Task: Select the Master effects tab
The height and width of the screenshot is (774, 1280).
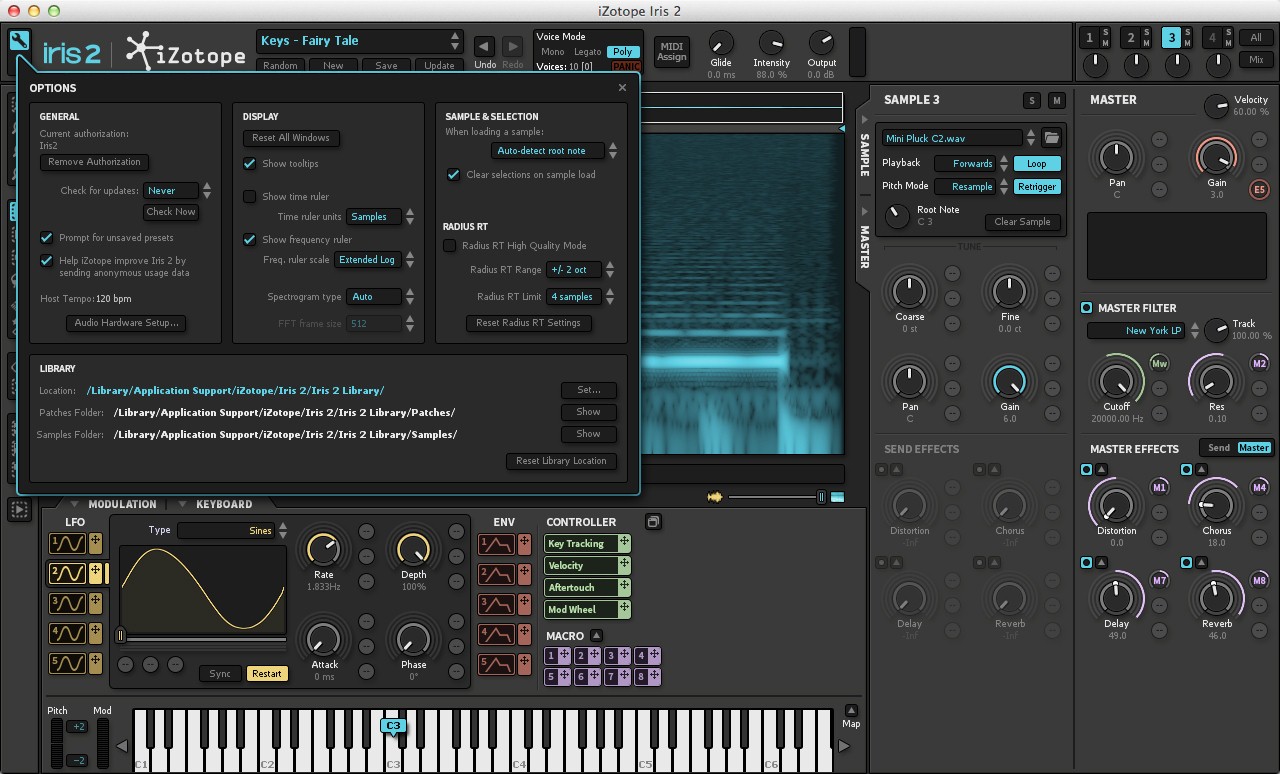Action: (x=1253, y=448)
